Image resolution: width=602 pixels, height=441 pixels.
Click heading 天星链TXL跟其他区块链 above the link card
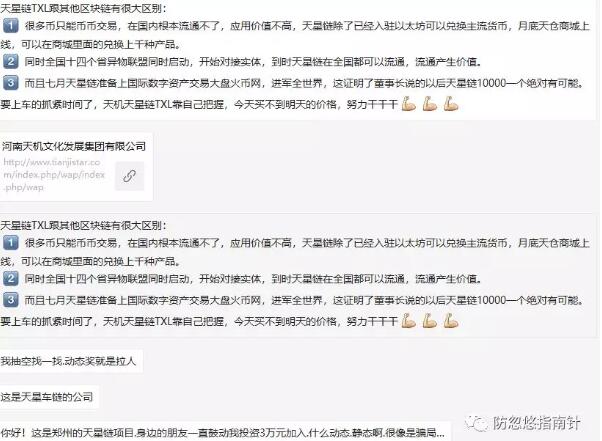point(83,8)
